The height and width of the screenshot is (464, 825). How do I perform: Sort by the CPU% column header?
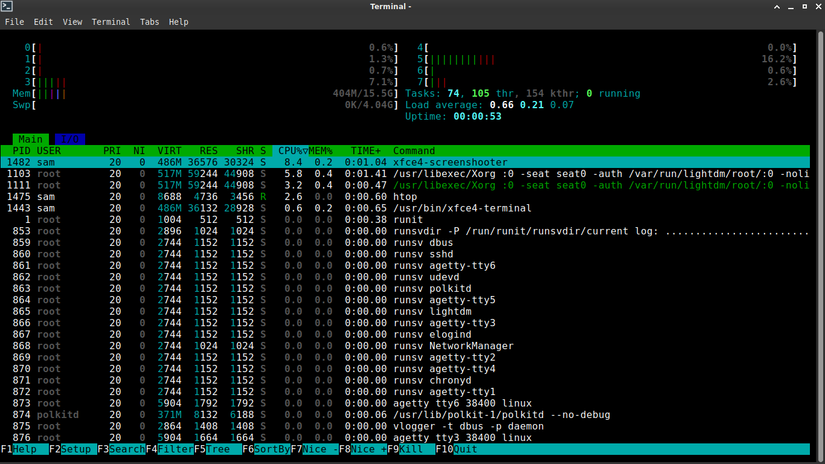point(292,151)
